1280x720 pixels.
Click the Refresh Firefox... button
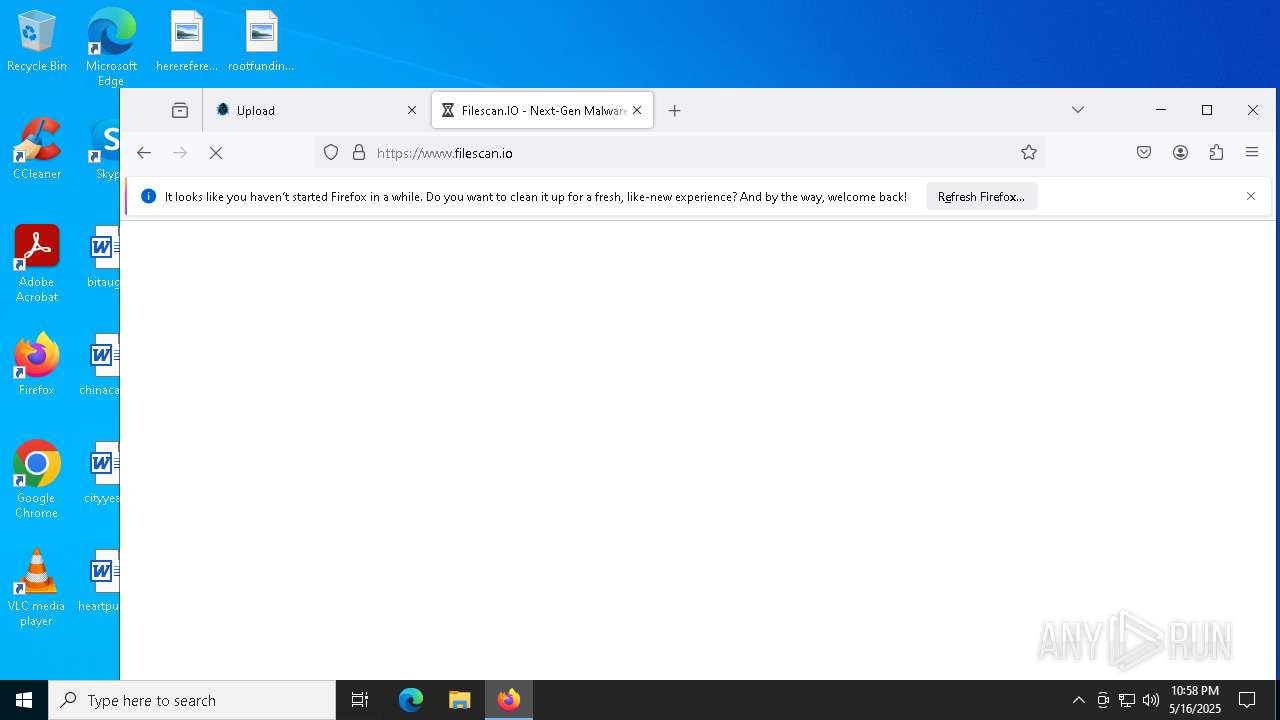pyautogui.click(x=981, y=197)
